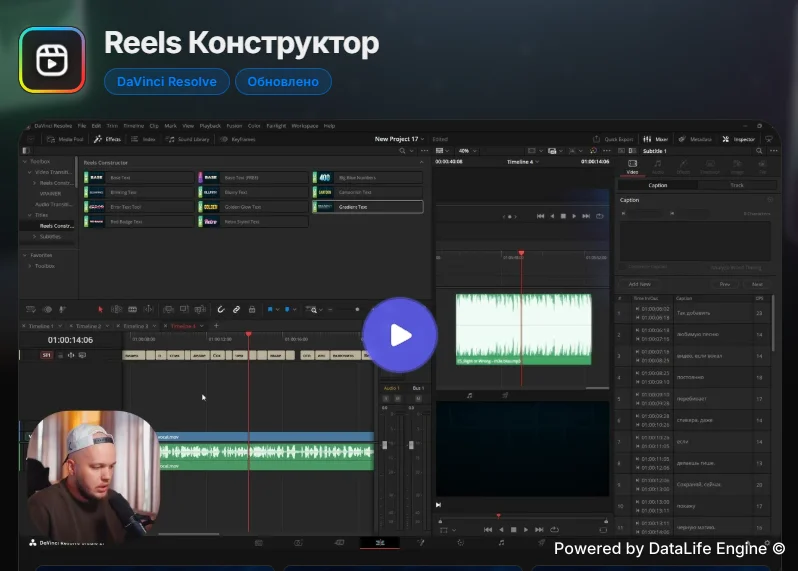Switch to the Timeline 1 tab
The height and width of the screenshot is (571, 798).
click(x=41, y=326)
